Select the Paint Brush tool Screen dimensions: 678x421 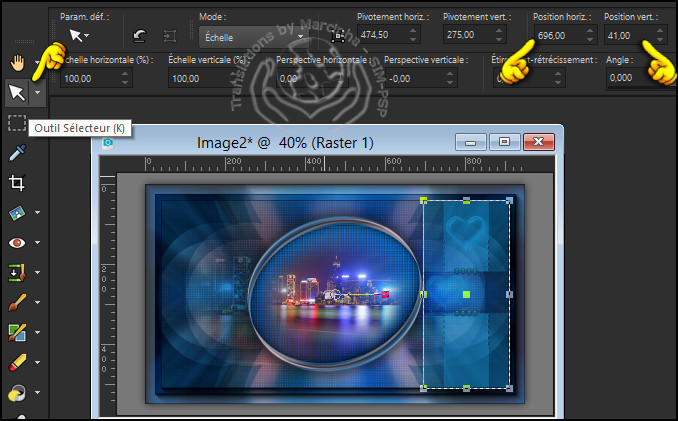(17, 300)
